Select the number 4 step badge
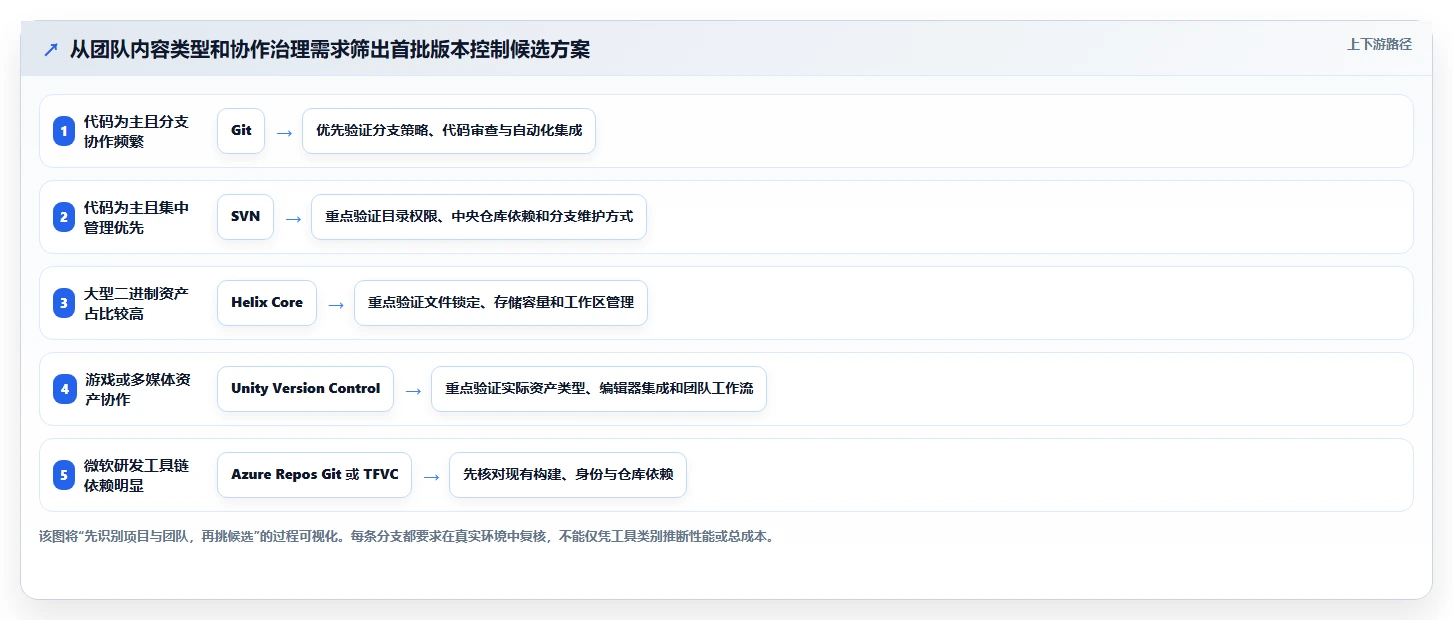The height and width of the screenshot is (620, 1453). pyautogui.click(x=64, y=389)
